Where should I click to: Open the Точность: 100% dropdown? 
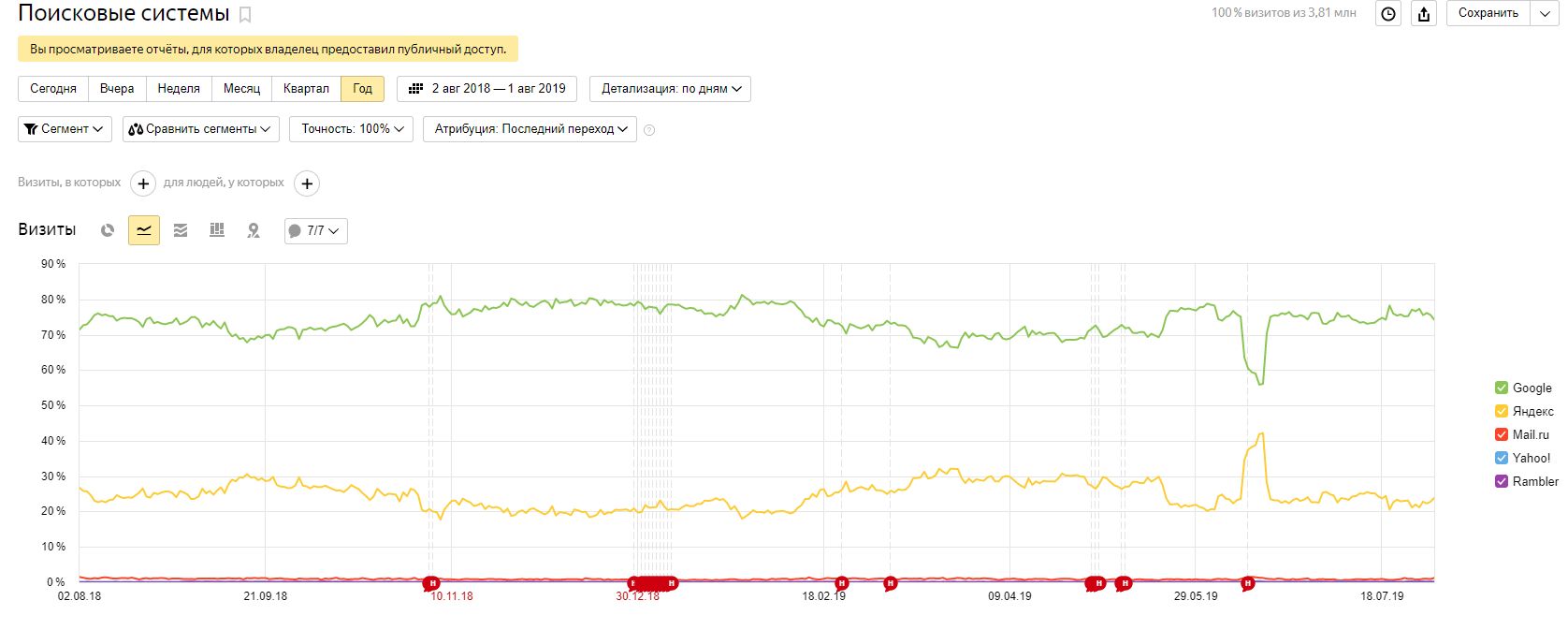pos(352,129)
